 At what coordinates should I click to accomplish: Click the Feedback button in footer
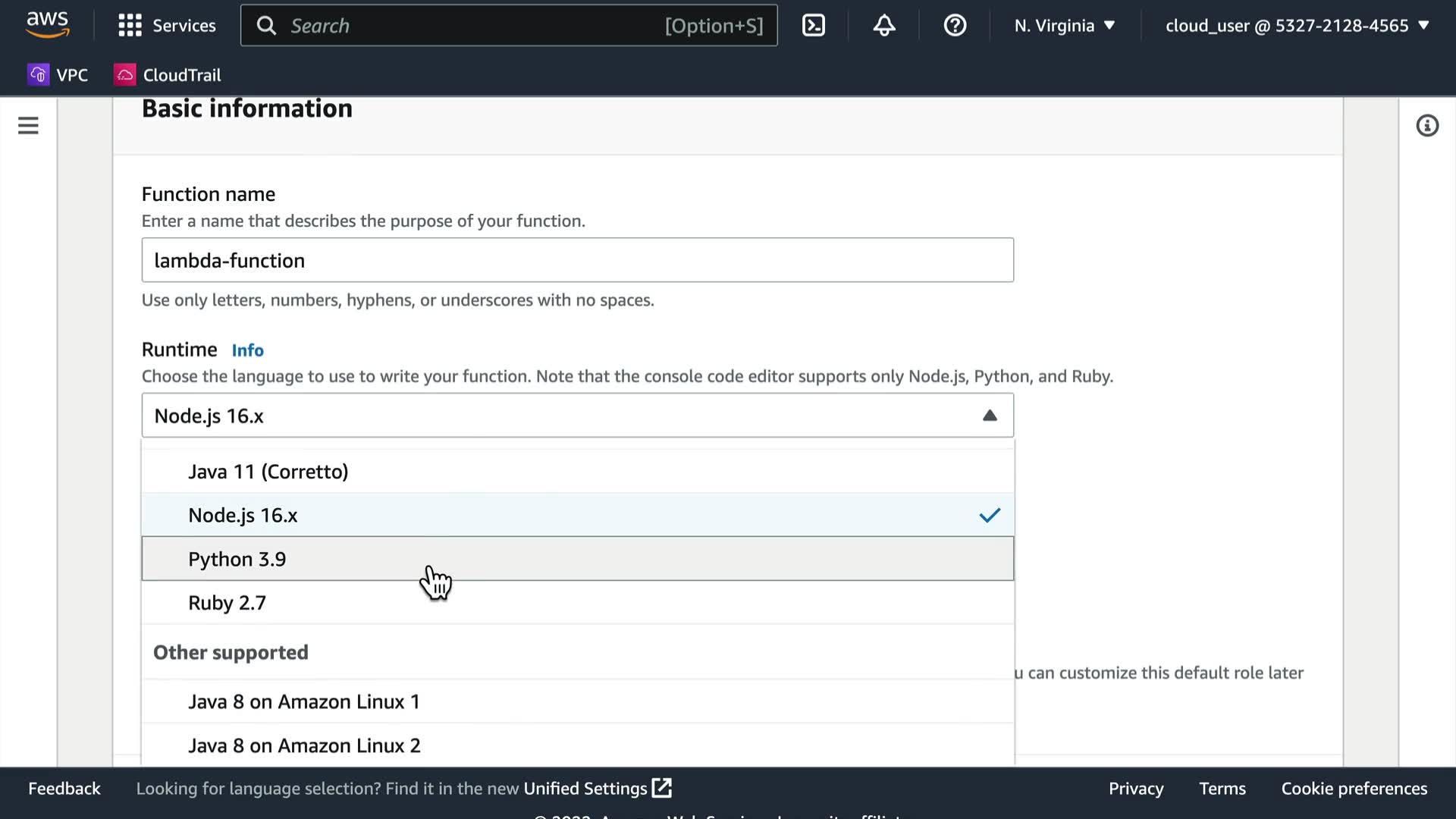point(64,789)
